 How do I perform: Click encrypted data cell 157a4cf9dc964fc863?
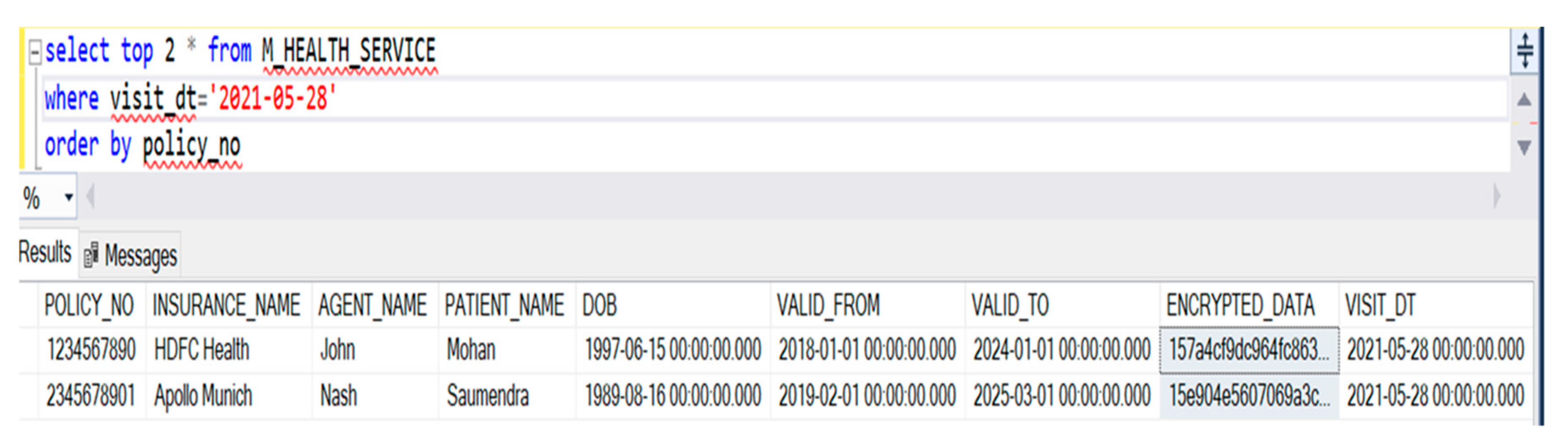pyautogui.click(x=1249, y=350)
